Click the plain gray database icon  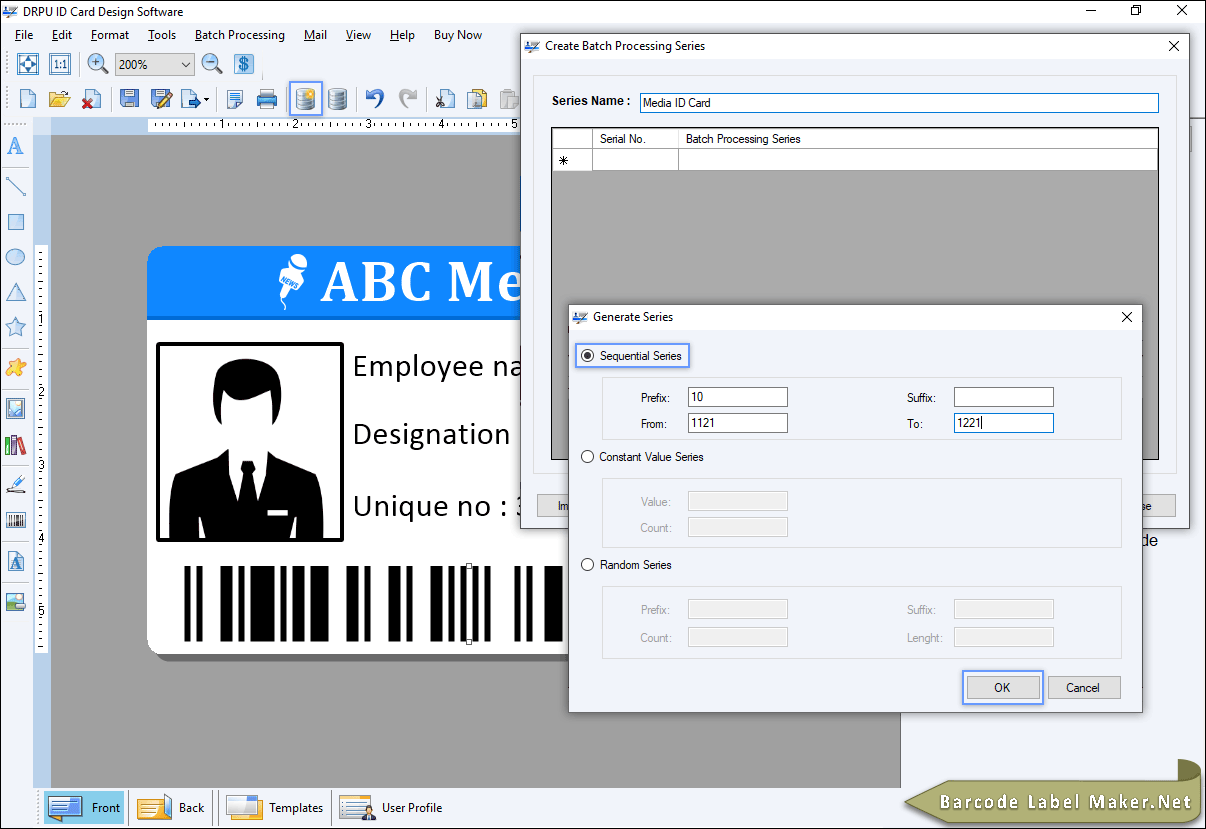(338, 99)
